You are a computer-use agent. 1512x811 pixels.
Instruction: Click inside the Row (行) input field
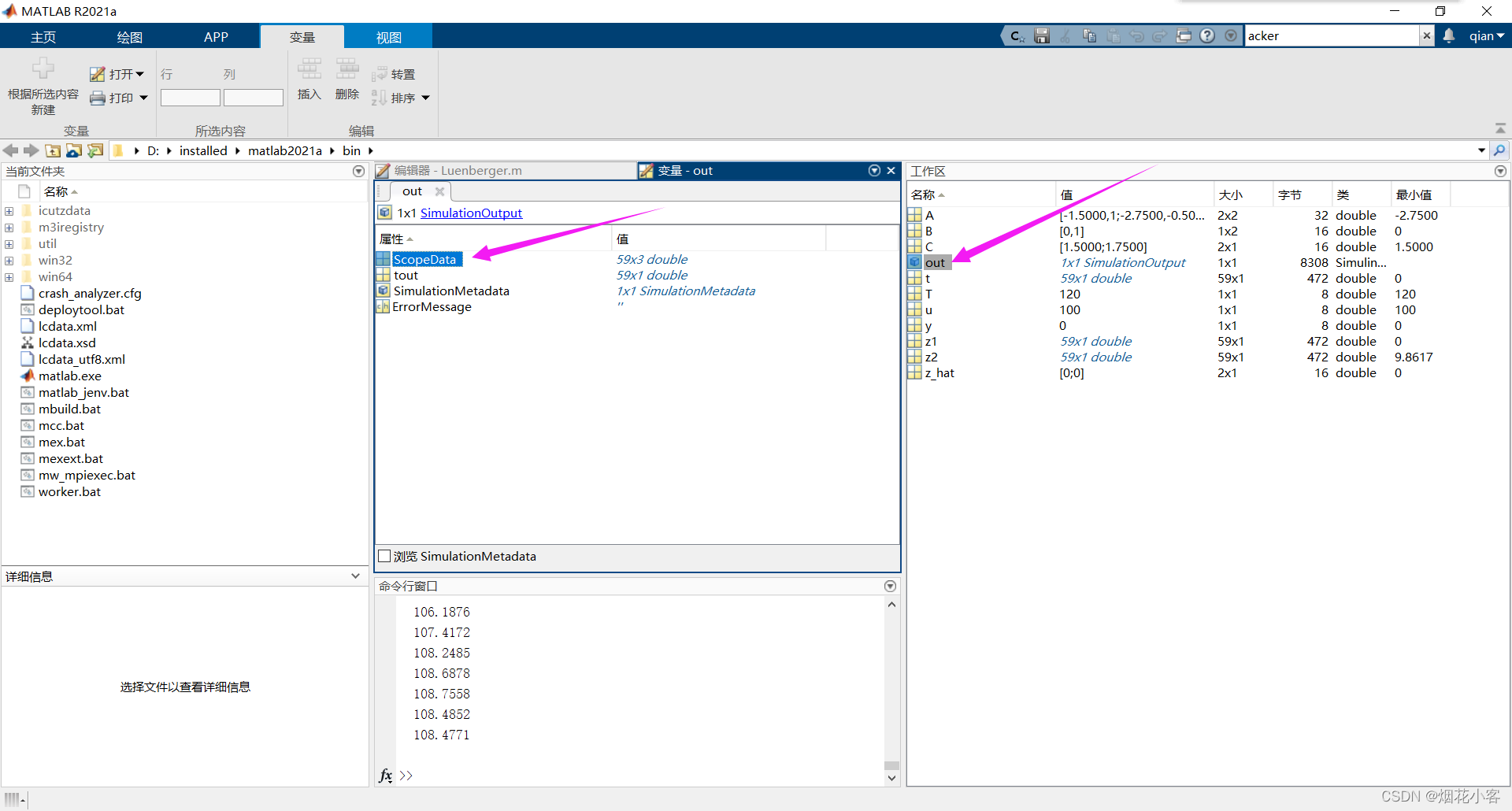pyautogui.click(x=191, y=98)
